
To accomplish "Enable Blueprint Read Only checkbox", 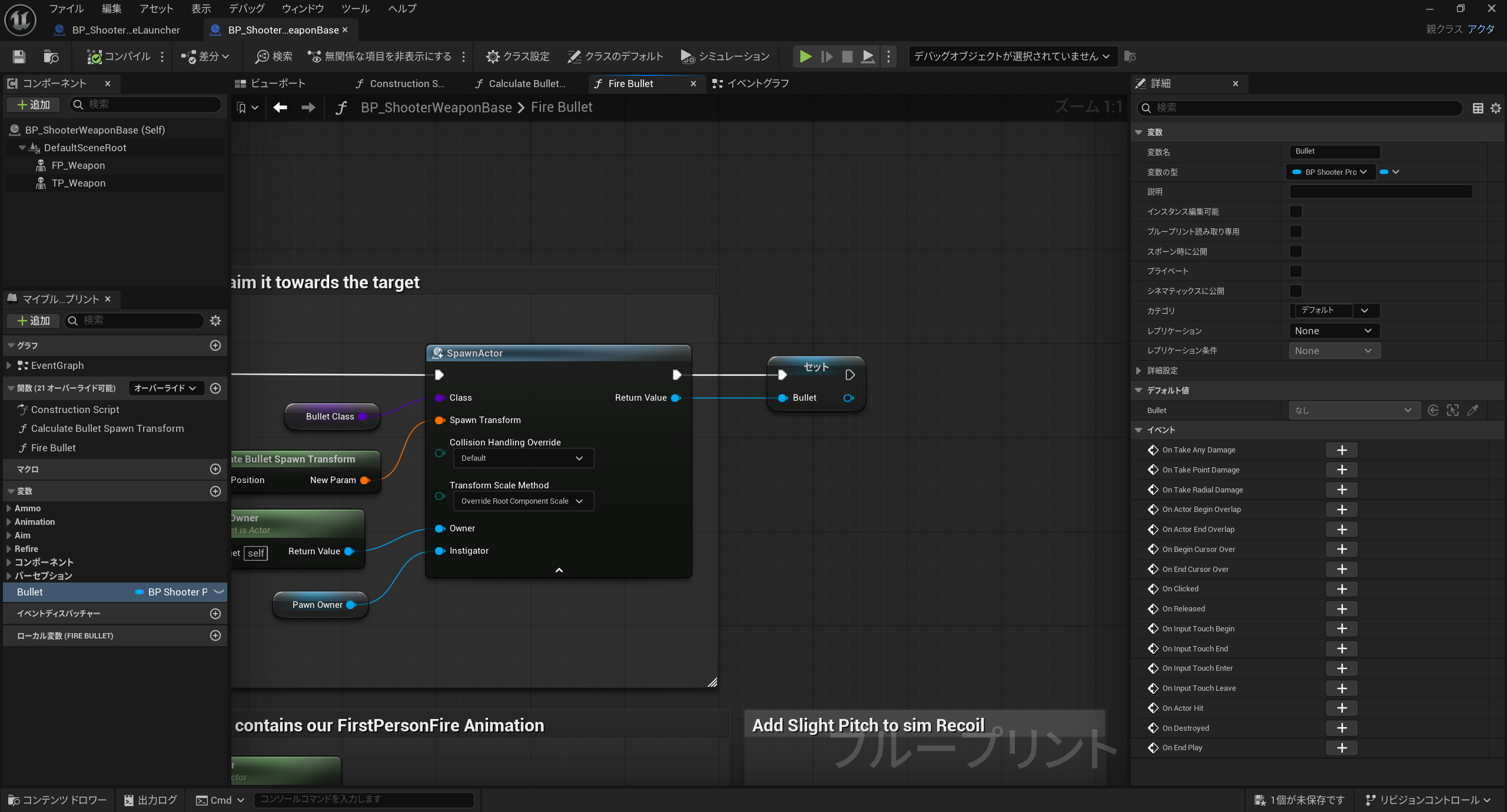I will tap(1296, 232).
